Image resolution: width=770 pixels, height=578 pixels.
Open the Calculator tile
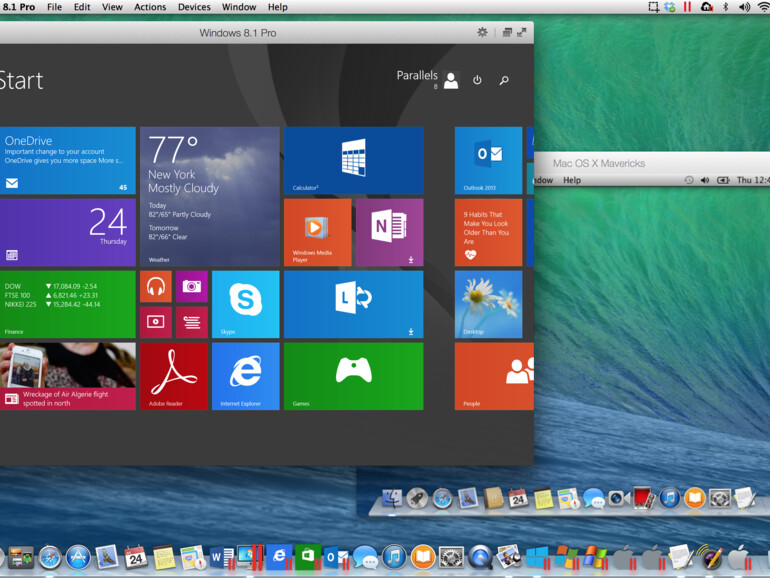click(x=353, y=160)
